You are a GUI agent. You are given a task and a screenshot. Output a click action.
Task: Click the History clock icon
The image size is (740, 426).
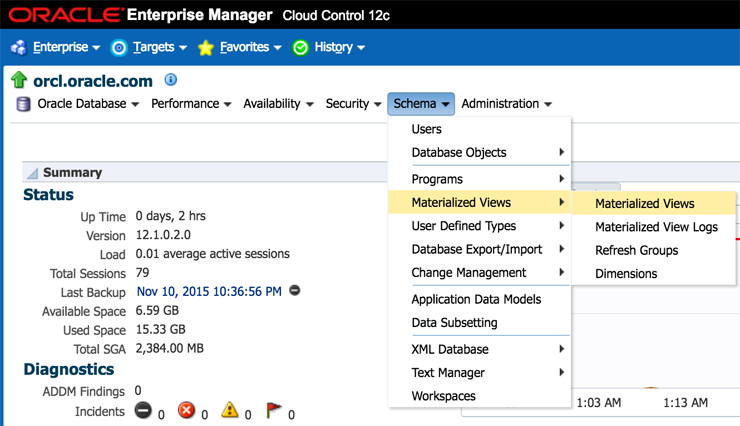pyautogui.click(x=300, y=48)
